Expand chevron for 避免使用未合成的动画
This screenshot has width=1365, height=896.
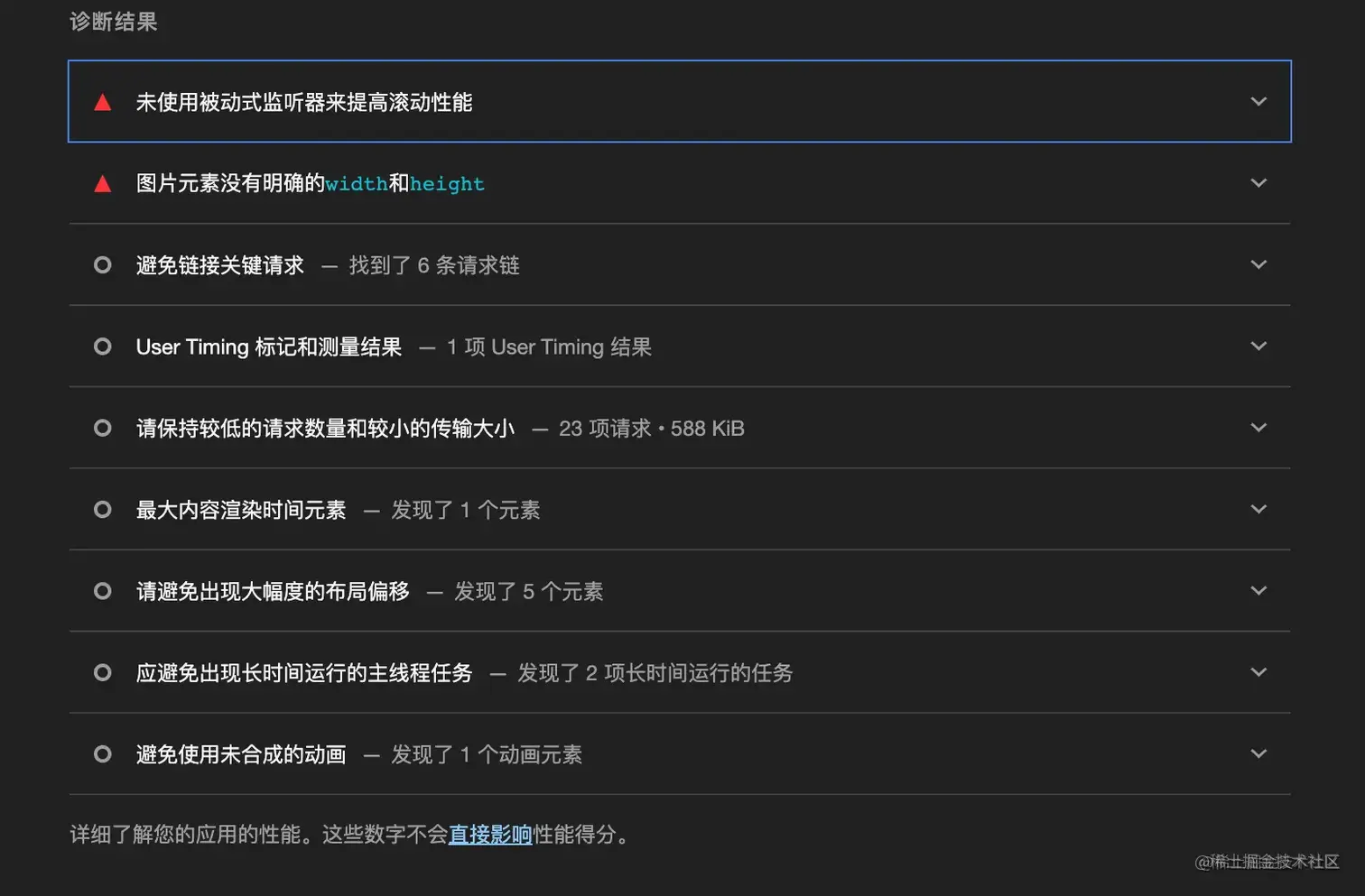coord(1258,753)
